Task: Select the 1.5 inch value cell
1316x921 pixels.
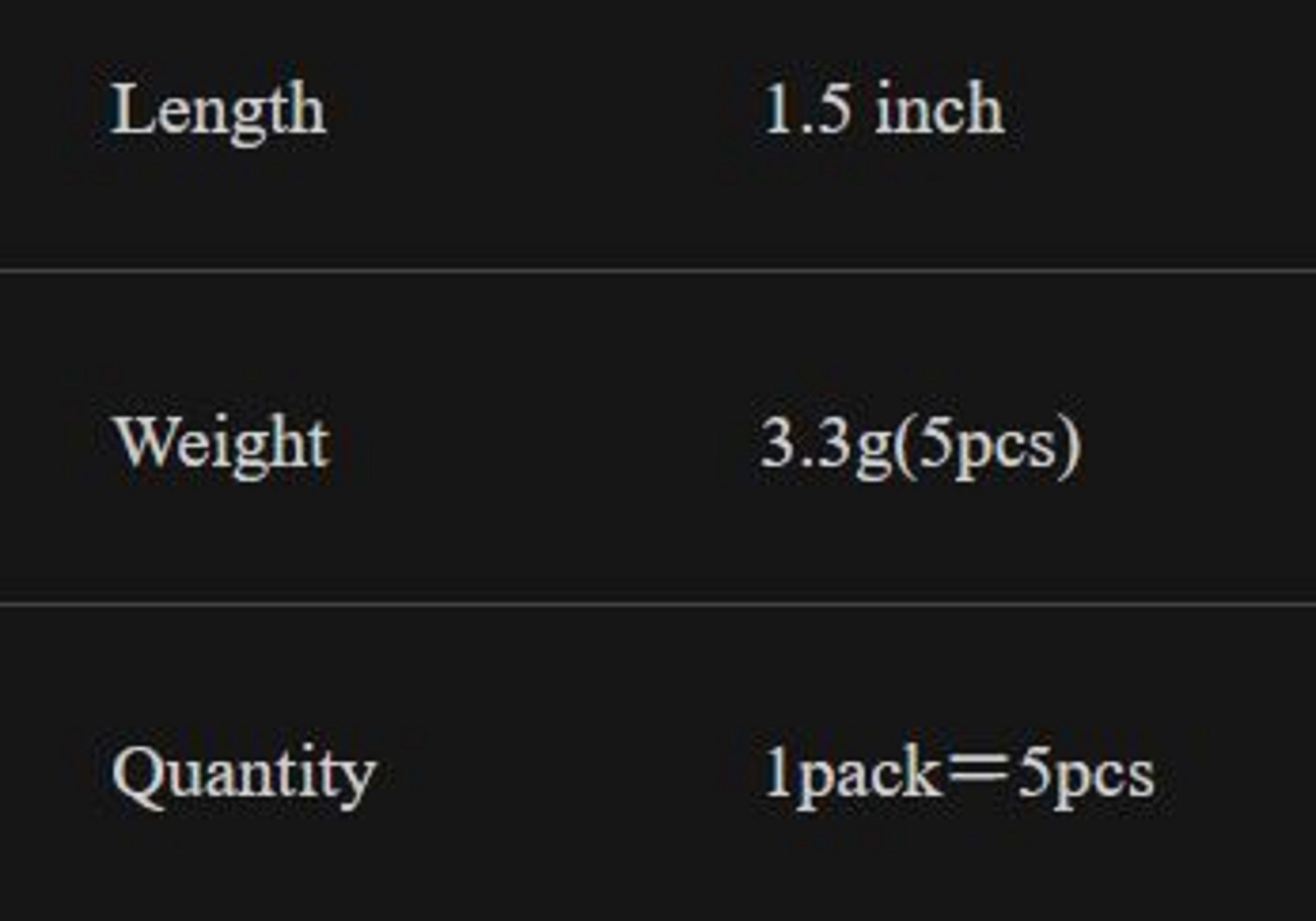Action: [882, 109]
